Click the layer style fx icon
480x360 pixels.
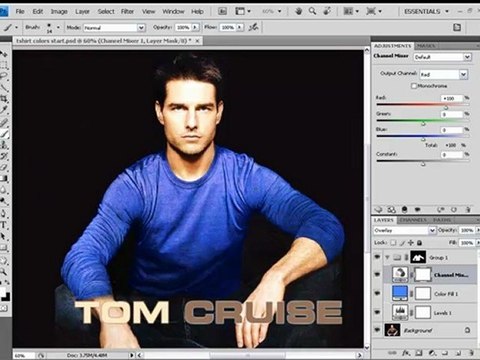(405, 353)
